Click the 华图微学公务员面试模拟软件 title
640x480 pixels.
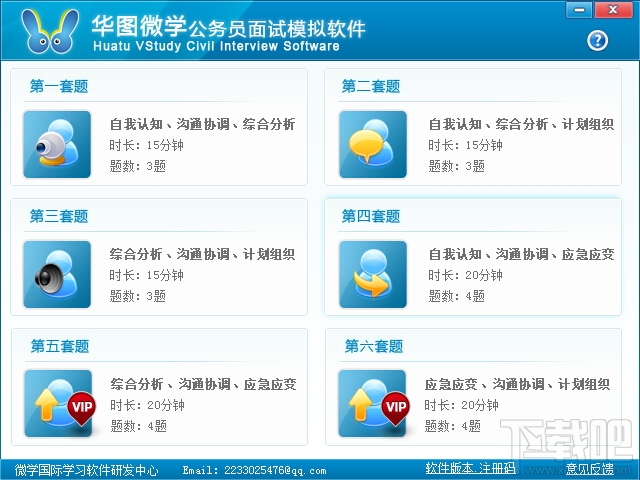pyautogui.click(x=229, y=27)
